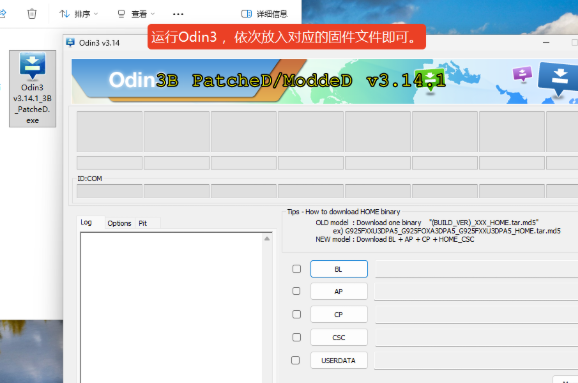Open the sort (排序) dropdown in Explorer
The height and width of the screenshot is (383, 578).
click(x=79, y=14)
